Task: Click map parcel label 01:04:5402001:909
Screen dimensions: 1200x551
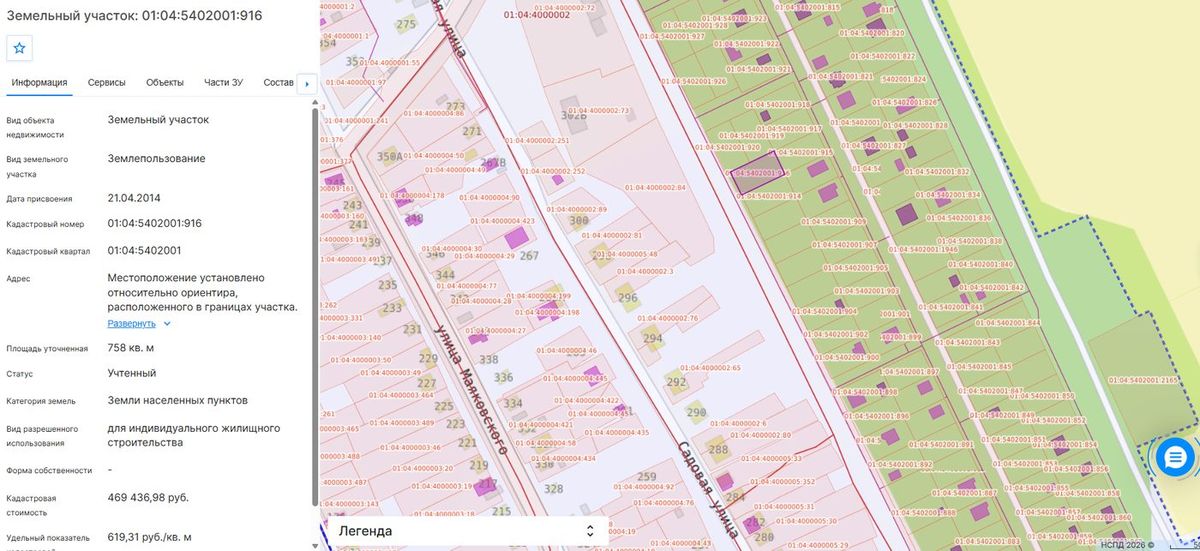Action: tap(833, 221)
